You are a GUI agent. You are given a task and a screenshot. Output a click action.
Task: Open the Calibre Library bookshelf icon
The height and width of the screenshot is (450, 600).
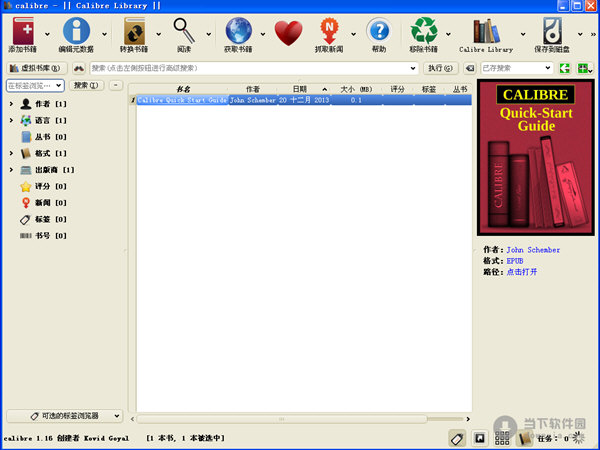pyautogui.click(x=486, y=31)
